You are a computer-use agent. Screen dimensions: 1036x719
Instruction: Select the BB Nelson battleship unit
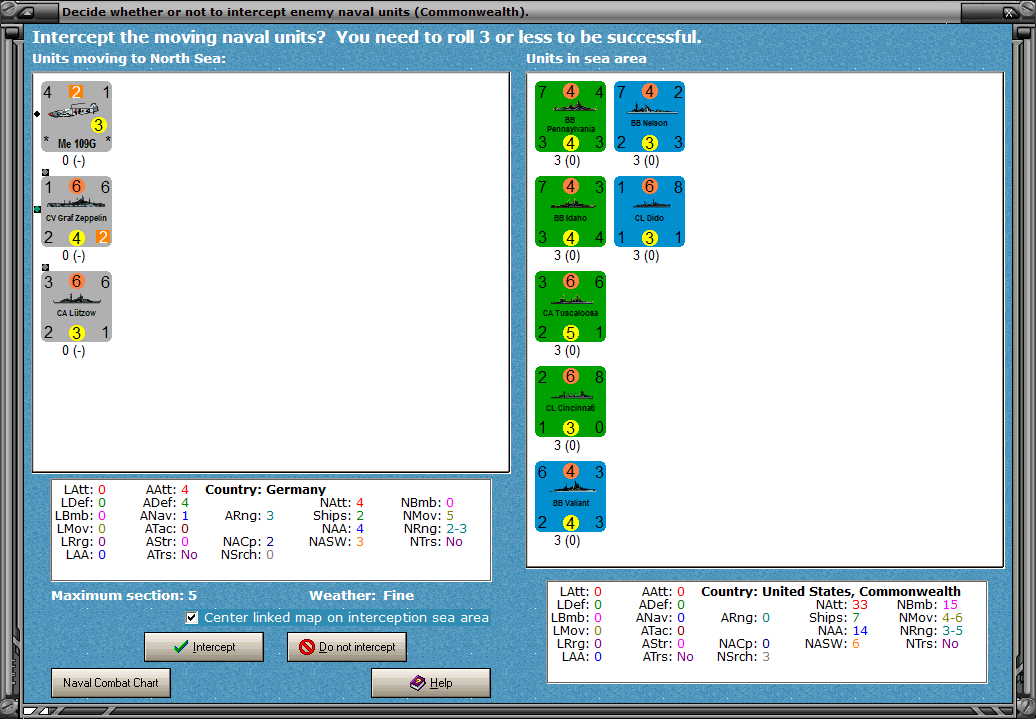click(x=649, y=117)
